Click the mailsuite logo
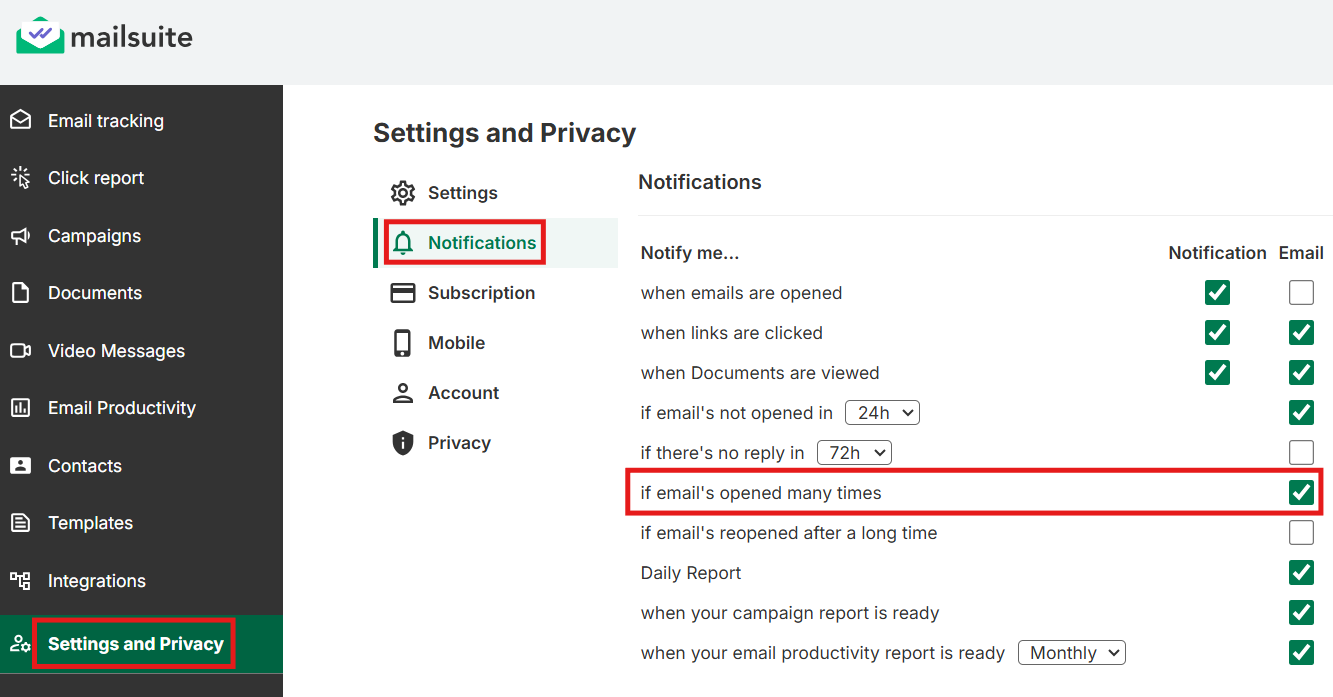 (x=104, y=38)
